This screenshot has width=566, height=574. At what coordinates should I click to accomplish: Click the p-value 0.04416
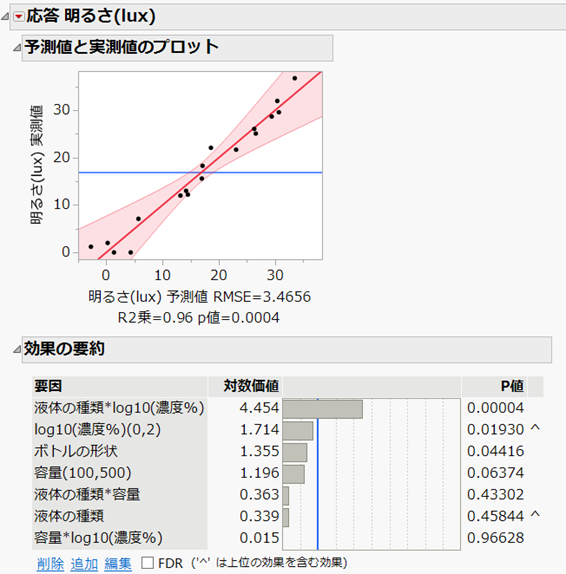coord(495,451)
